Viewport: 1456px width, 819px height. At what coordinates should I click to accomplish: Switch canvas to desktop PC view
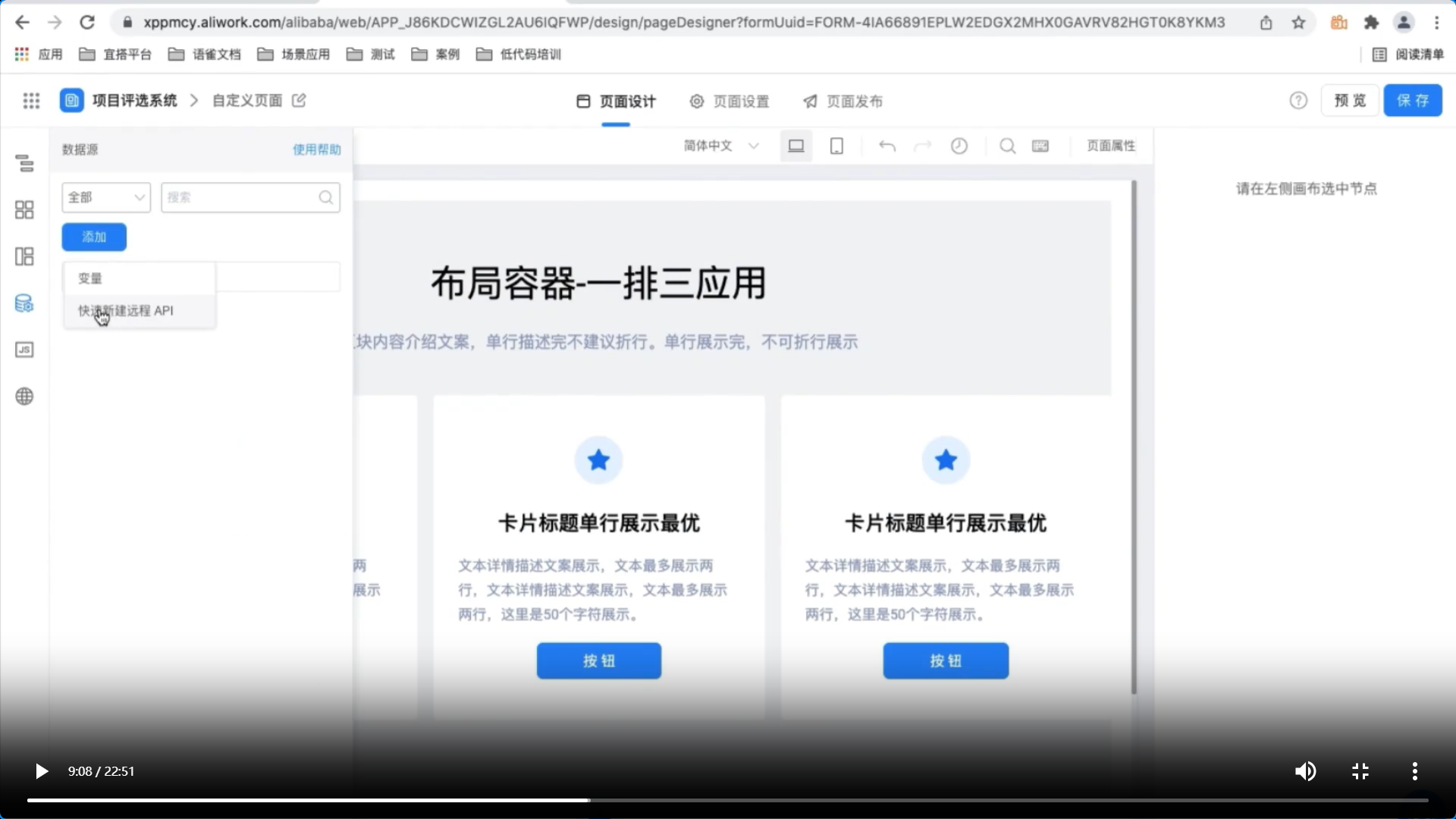(x=795, y=146)
